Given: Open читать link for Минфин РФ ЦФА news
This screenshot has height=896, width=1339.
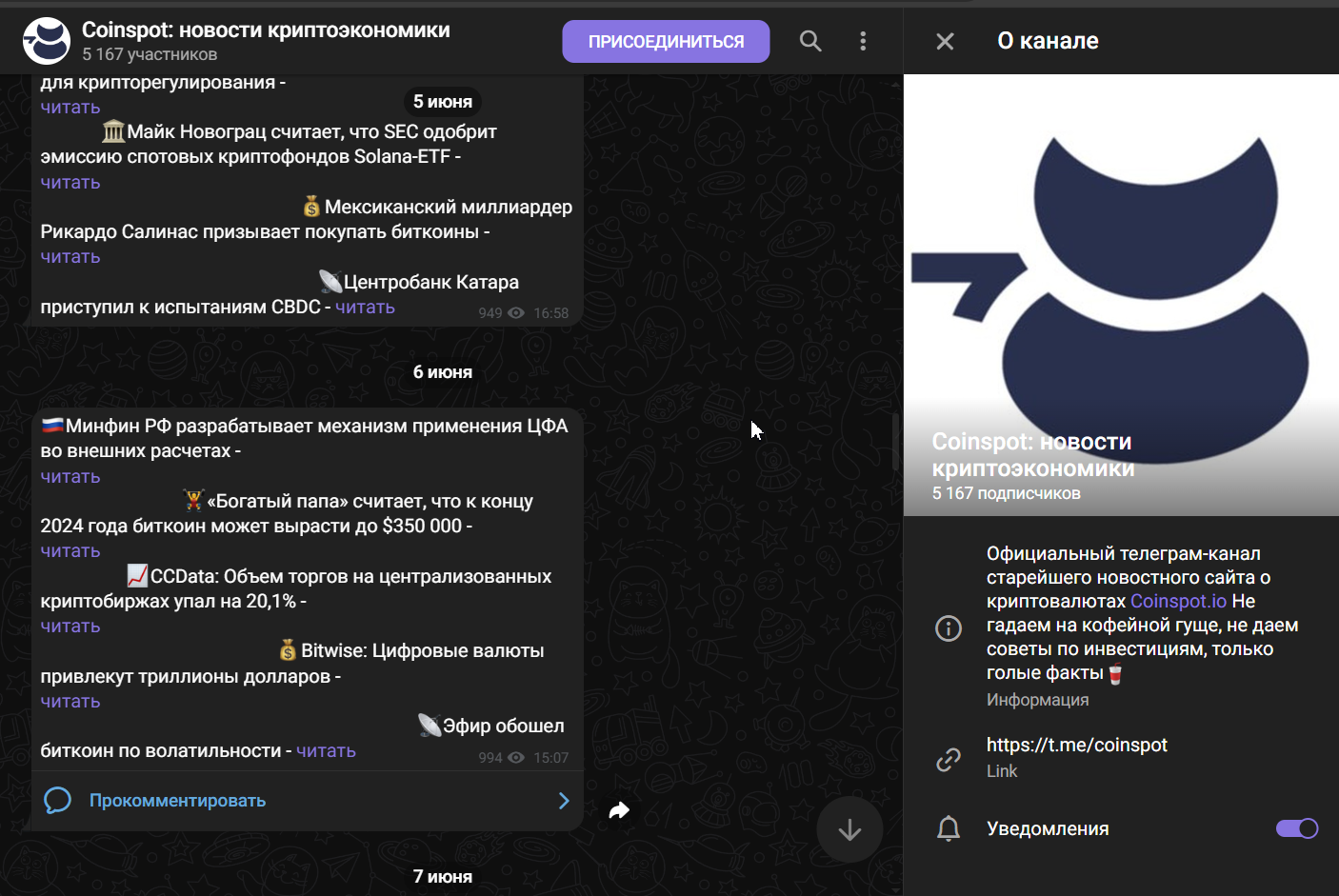Looking at the screenshot, I should (x=70, y=476).
